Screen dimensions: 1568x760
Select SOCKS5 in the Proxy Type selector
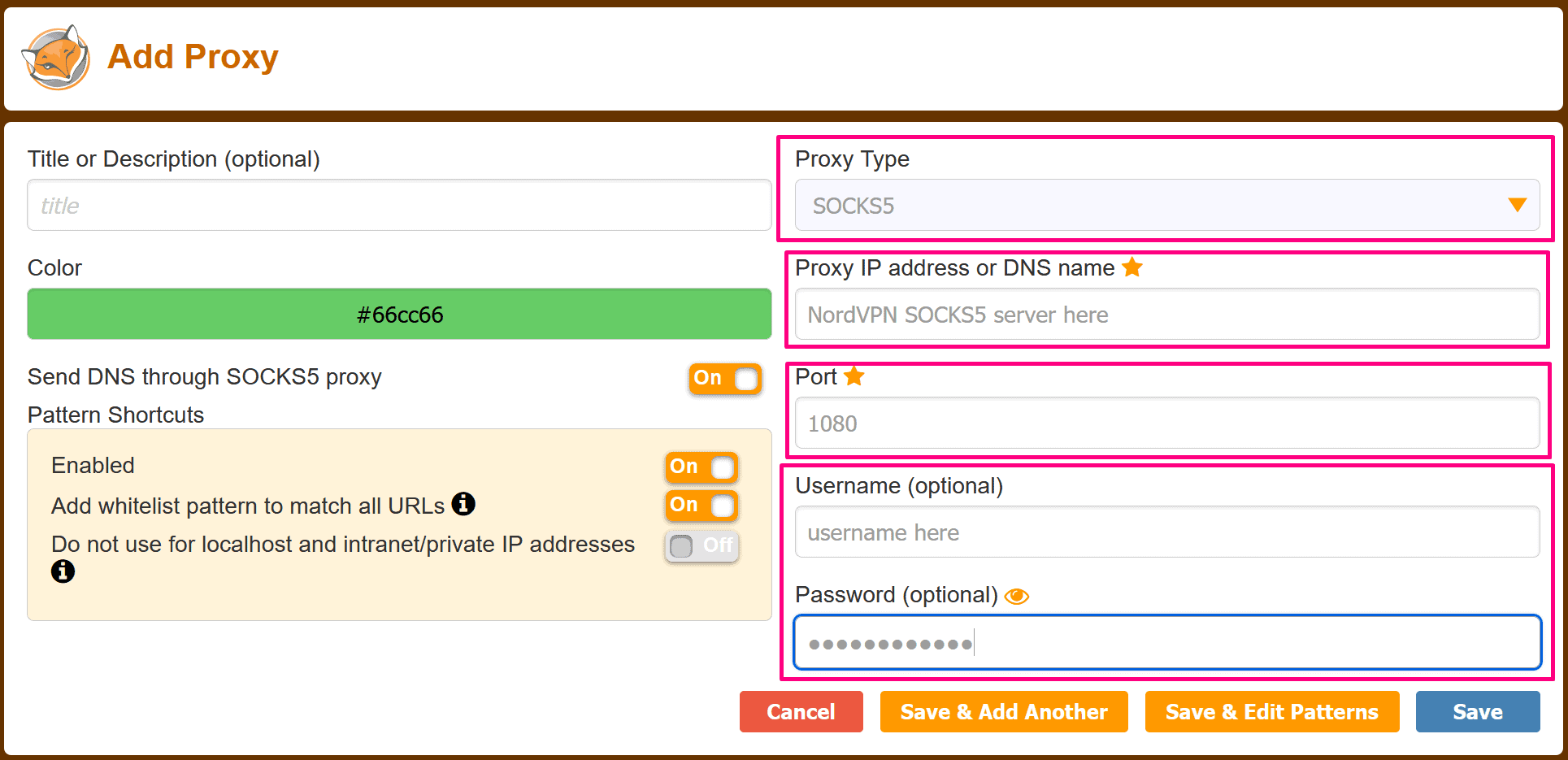1168,205
